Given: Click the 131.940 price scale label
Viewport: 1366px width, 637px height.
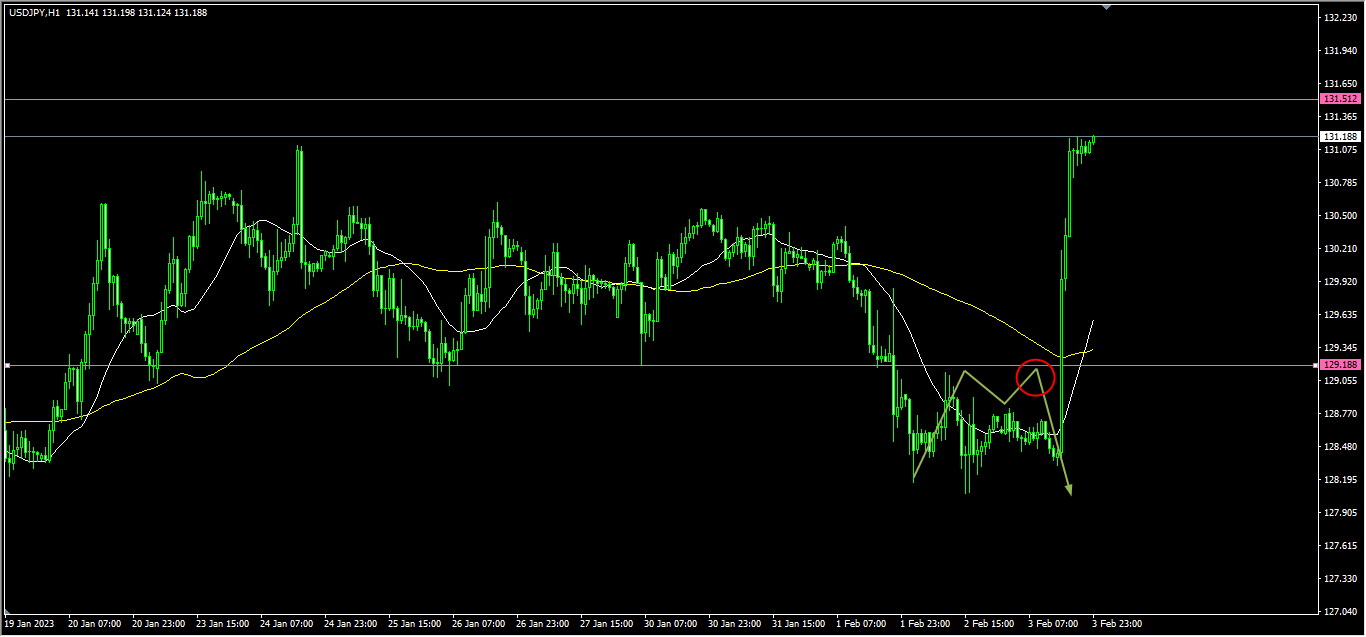Looking at the screenshot, I should [x=1340, y=51].
